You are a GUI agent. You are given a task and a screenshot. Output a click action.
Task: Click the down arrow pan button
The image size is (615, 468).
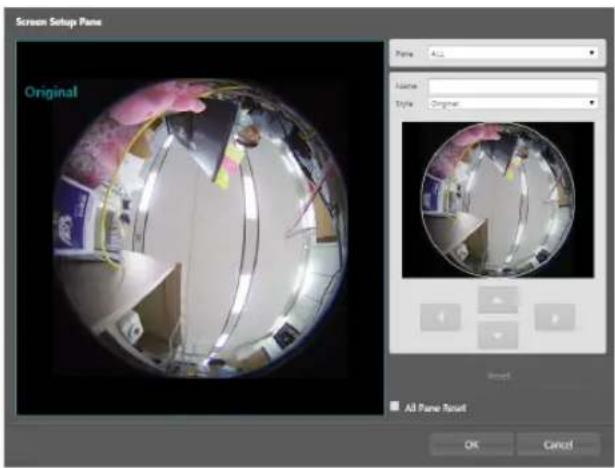498,335
